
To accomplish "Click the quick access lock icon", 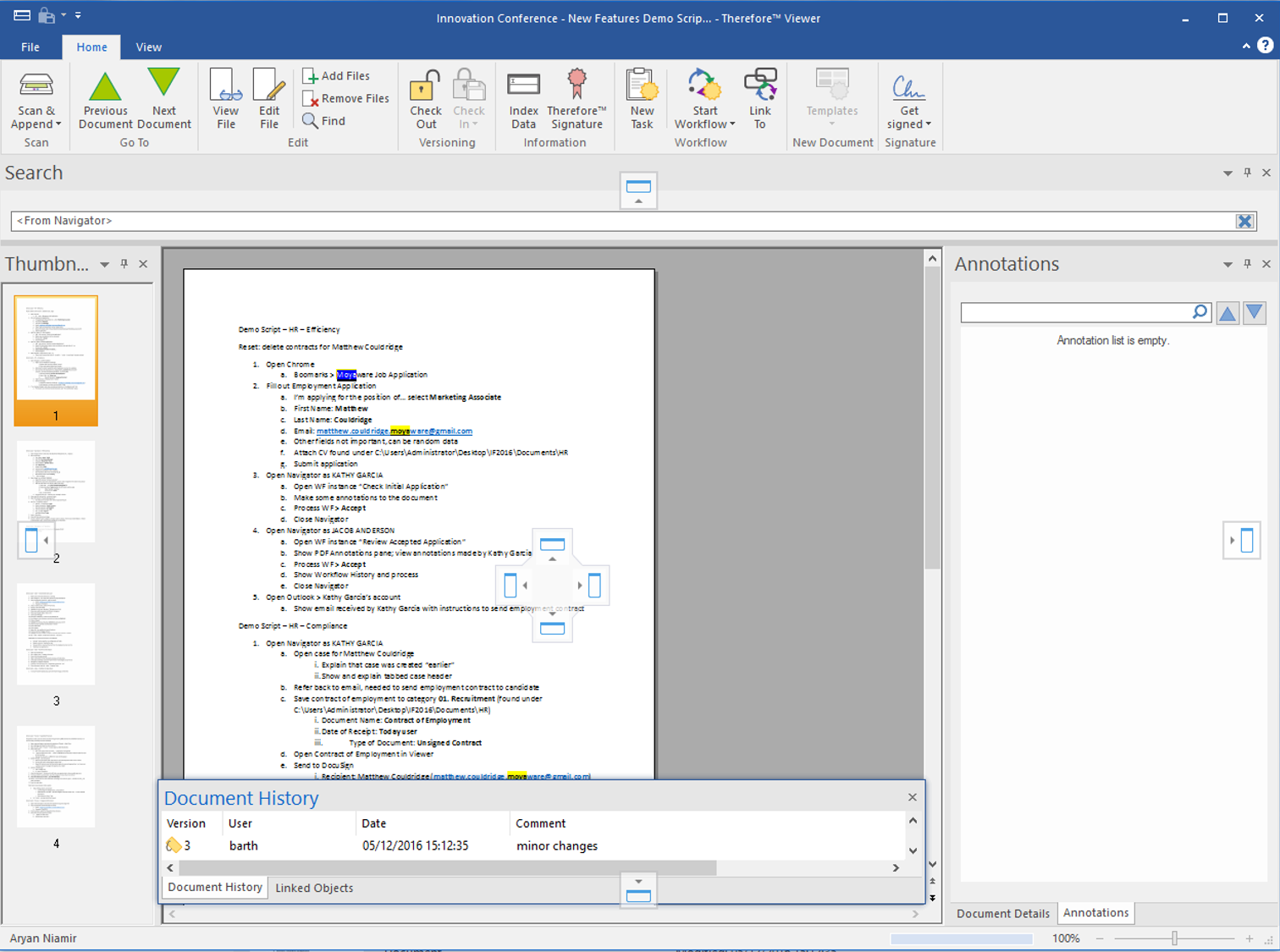I will [47, 15].
